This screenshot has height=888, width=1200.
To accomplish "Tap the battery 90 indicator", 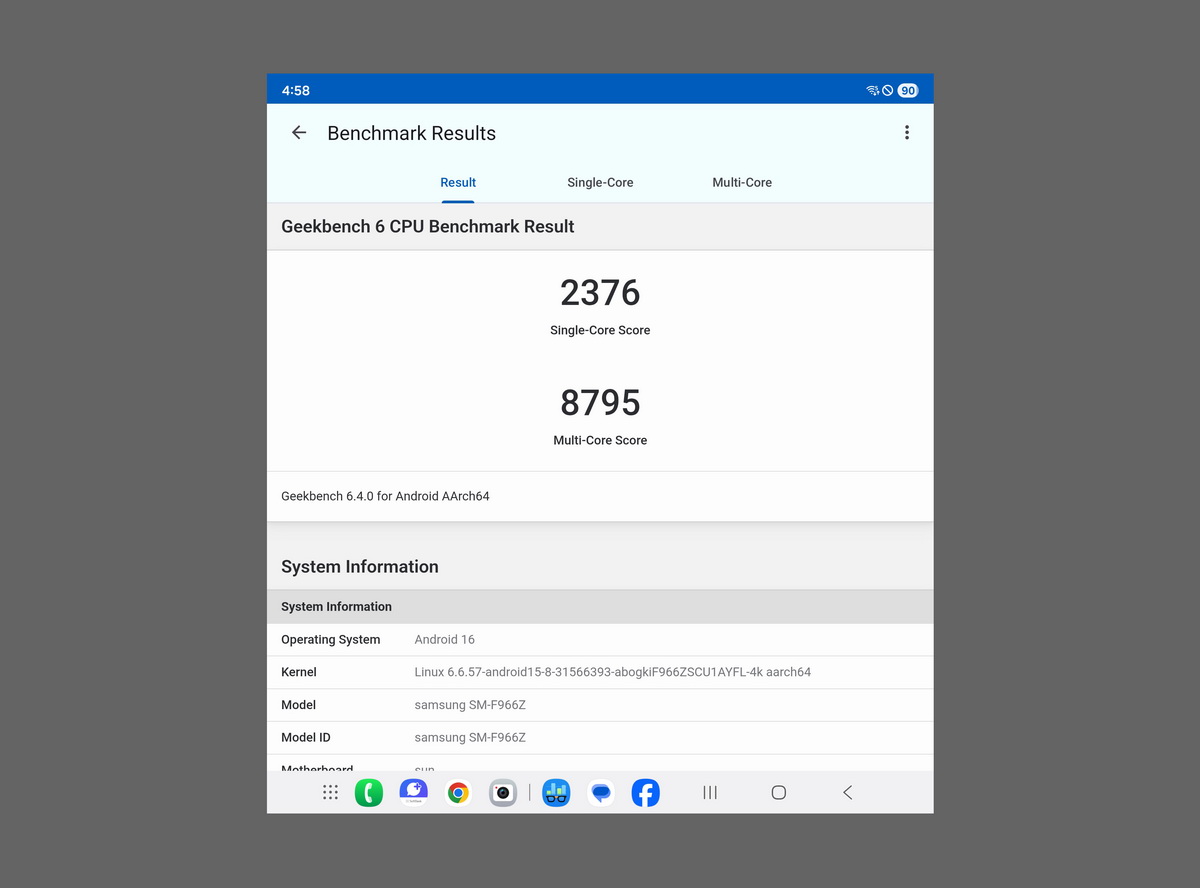I will point(907,90).
